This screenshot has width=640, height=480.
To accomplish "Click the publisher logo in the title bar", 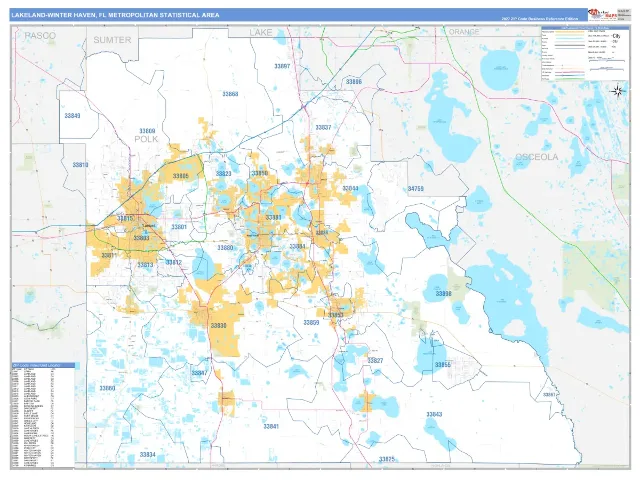I will click(x=602, y=15).
